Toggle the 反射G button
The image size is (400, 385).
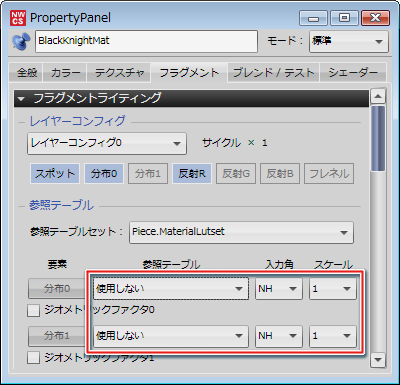(236, 173)
